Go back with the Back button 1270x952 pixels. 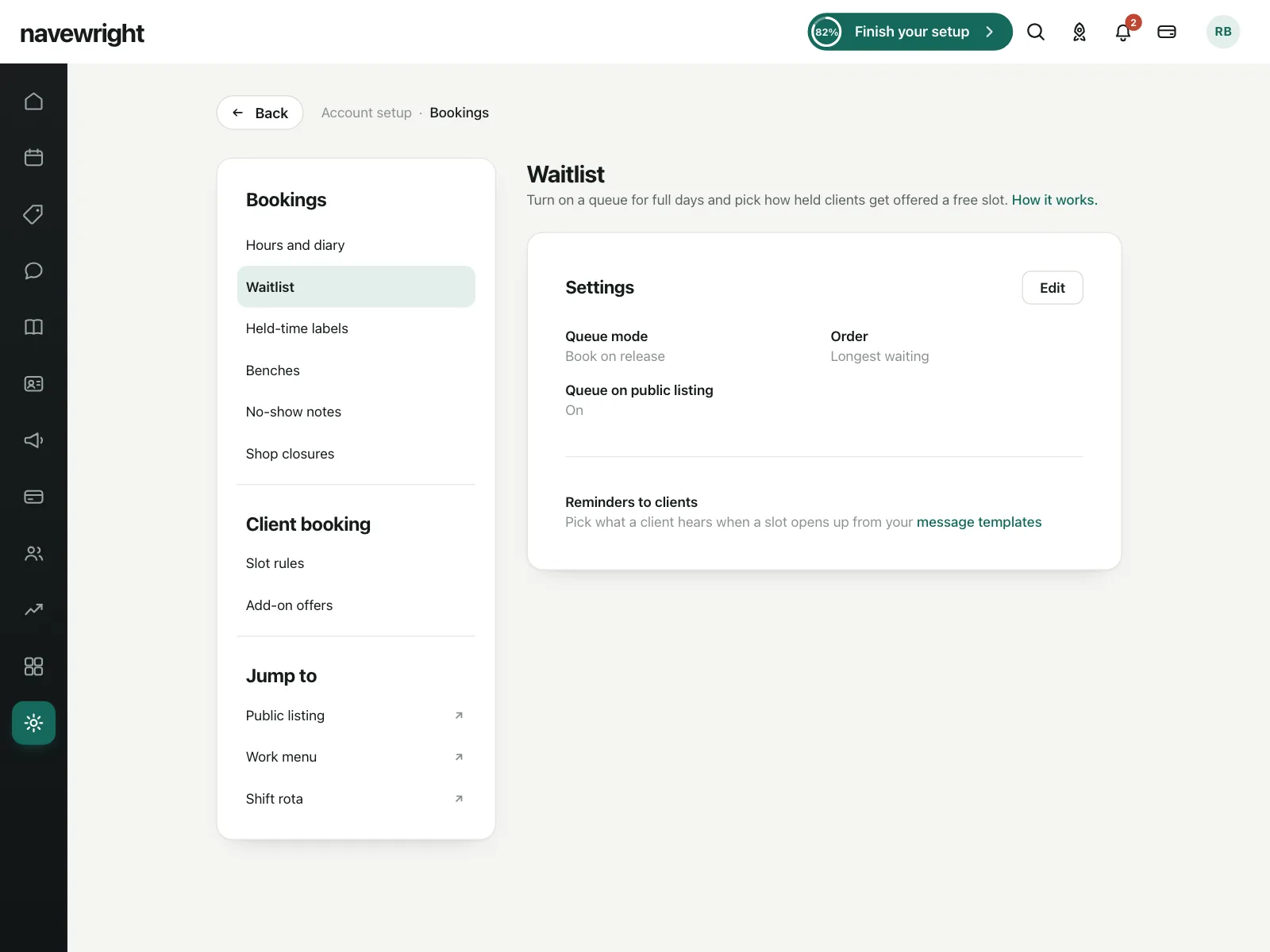pos(260,113)
